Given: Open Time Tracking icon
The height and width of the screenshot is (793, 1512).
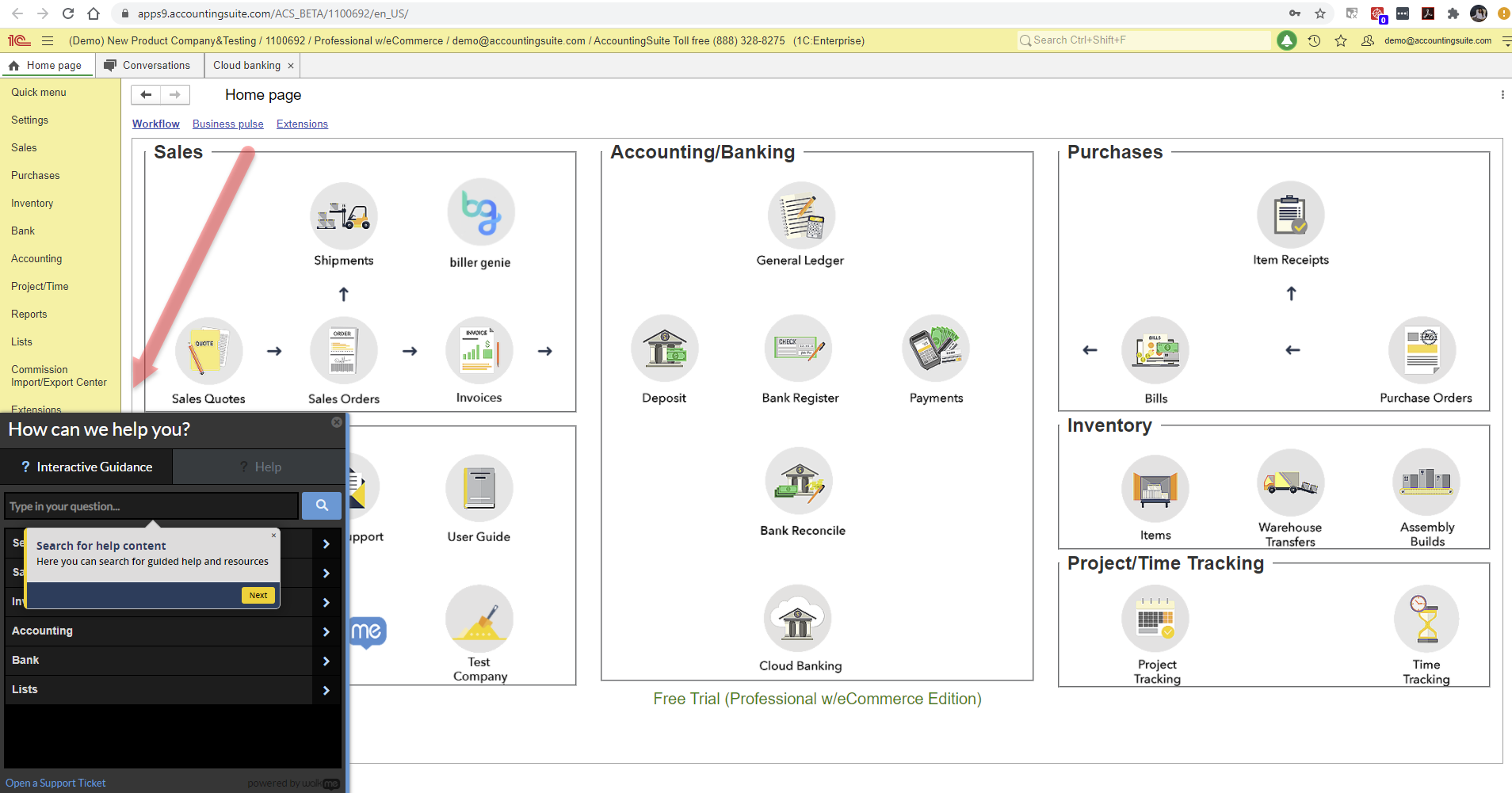Looking at the screenshot, I should pyautogui.click(x=1426, y=620).
